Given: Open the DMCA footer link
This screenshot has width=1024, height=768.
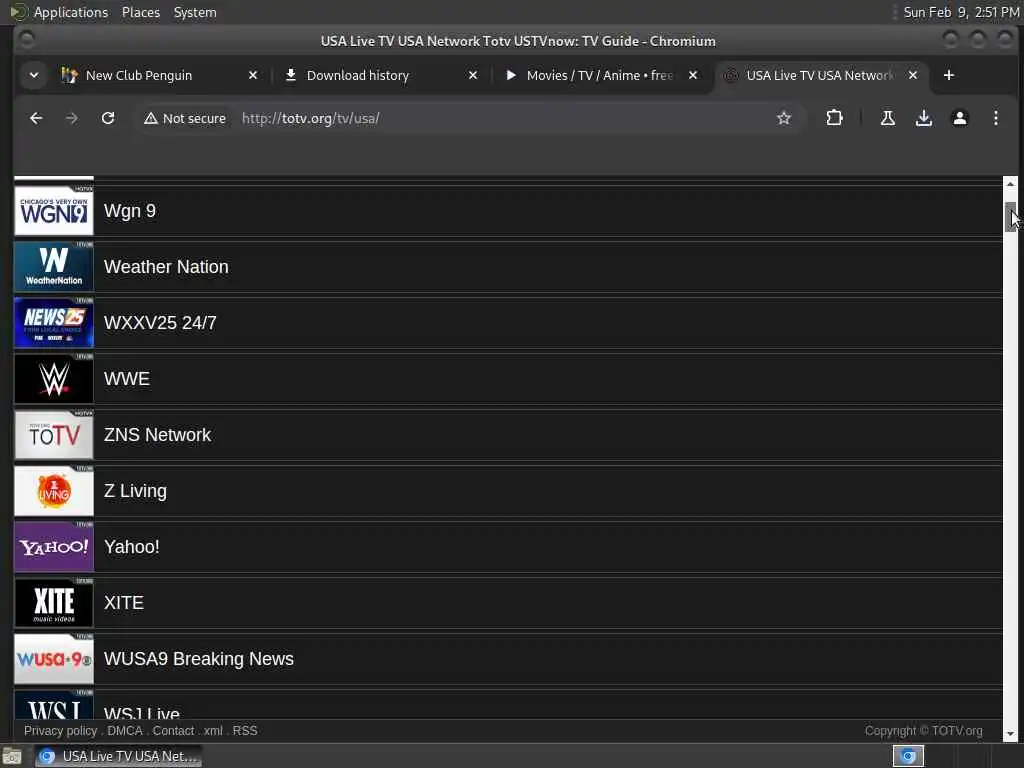Looking at the screenshot, I should click(124, 731).
